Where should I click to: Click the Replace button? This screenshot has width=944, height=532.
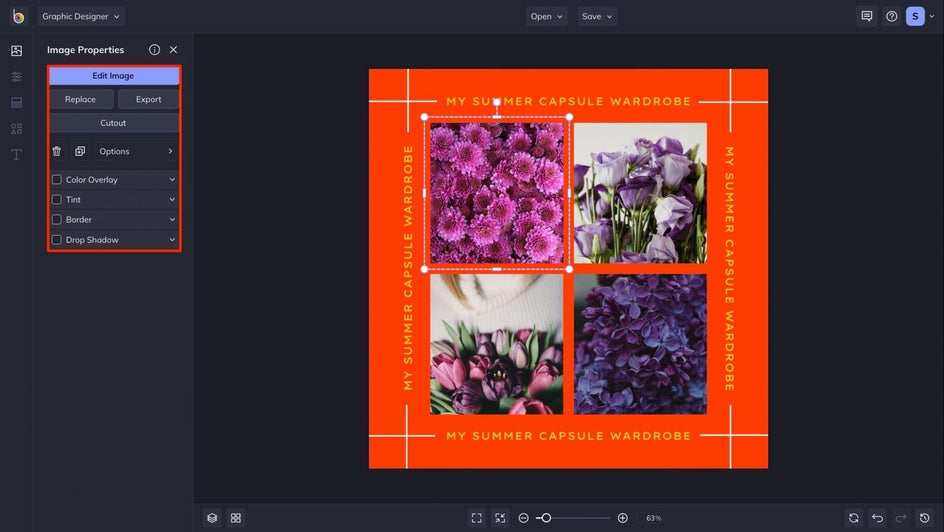point(81,99)
